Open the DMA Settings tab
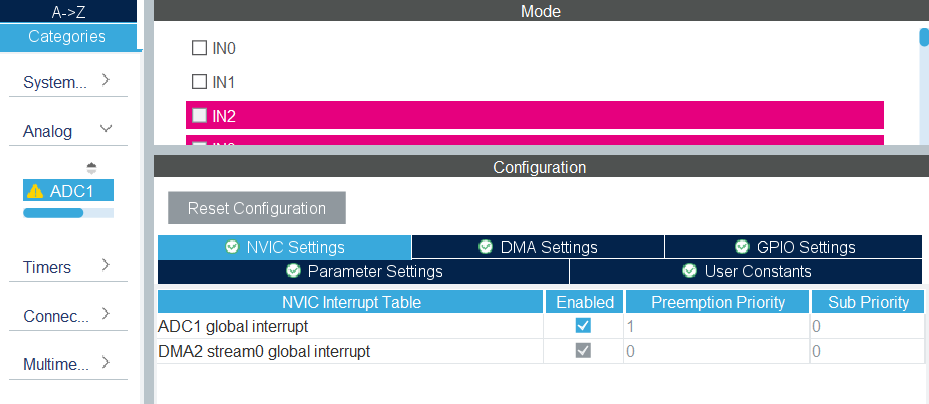929x404 pixels. click(538, 247)
